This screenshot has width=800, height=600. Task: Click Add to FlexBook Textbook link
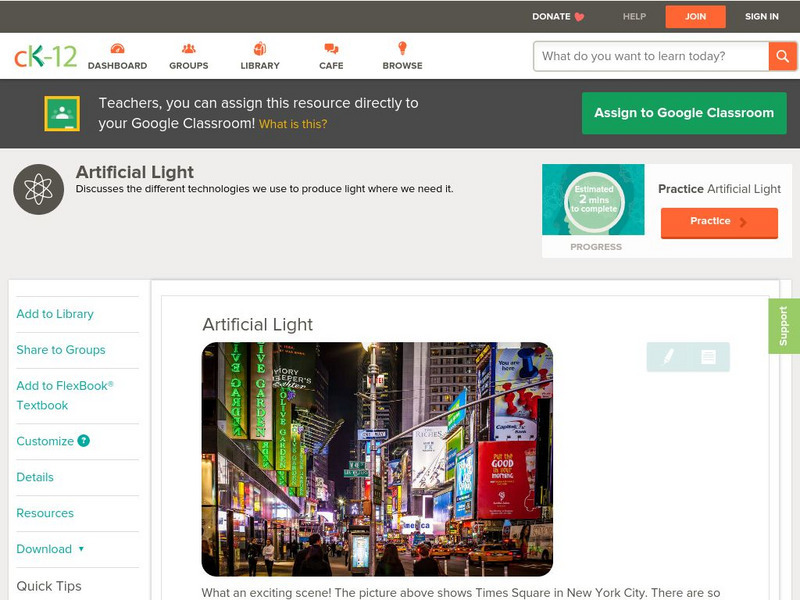65,395
